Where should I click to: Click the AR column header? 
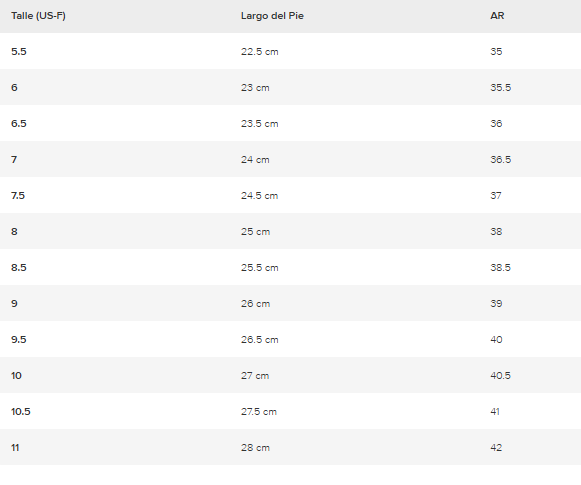point(497,16)
